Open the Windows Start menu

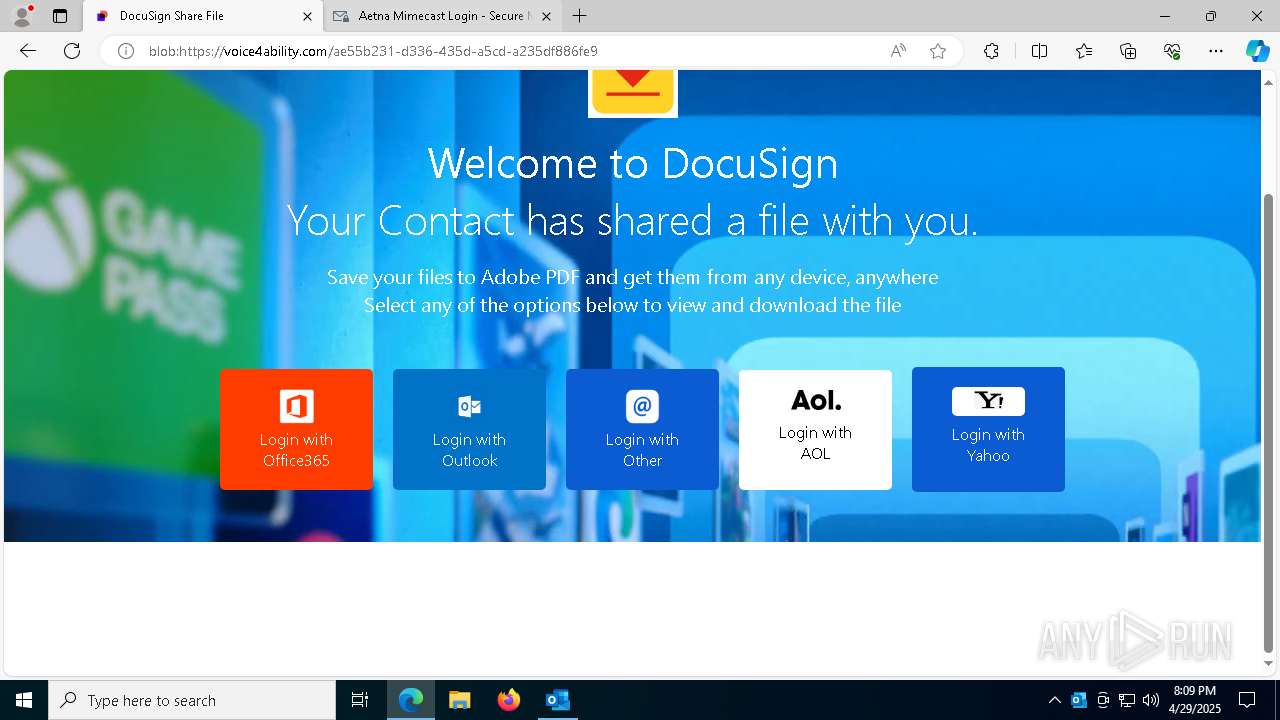tap(24, 700)
